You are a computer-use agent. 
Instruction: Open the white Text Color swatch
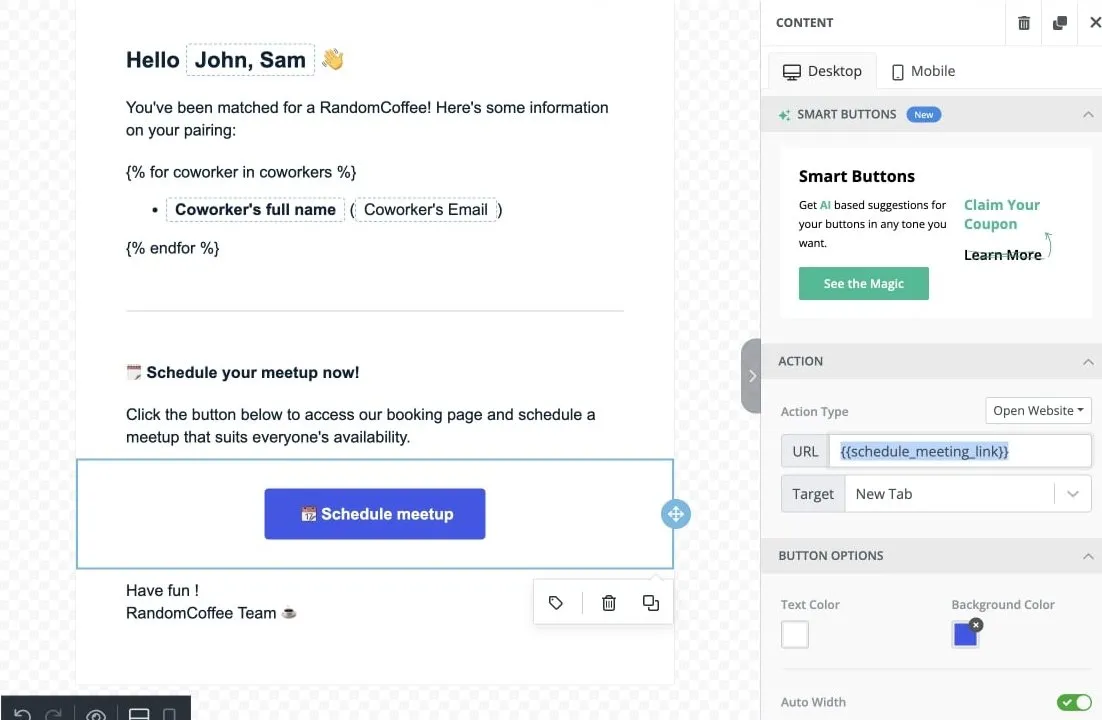pos(794,634)
